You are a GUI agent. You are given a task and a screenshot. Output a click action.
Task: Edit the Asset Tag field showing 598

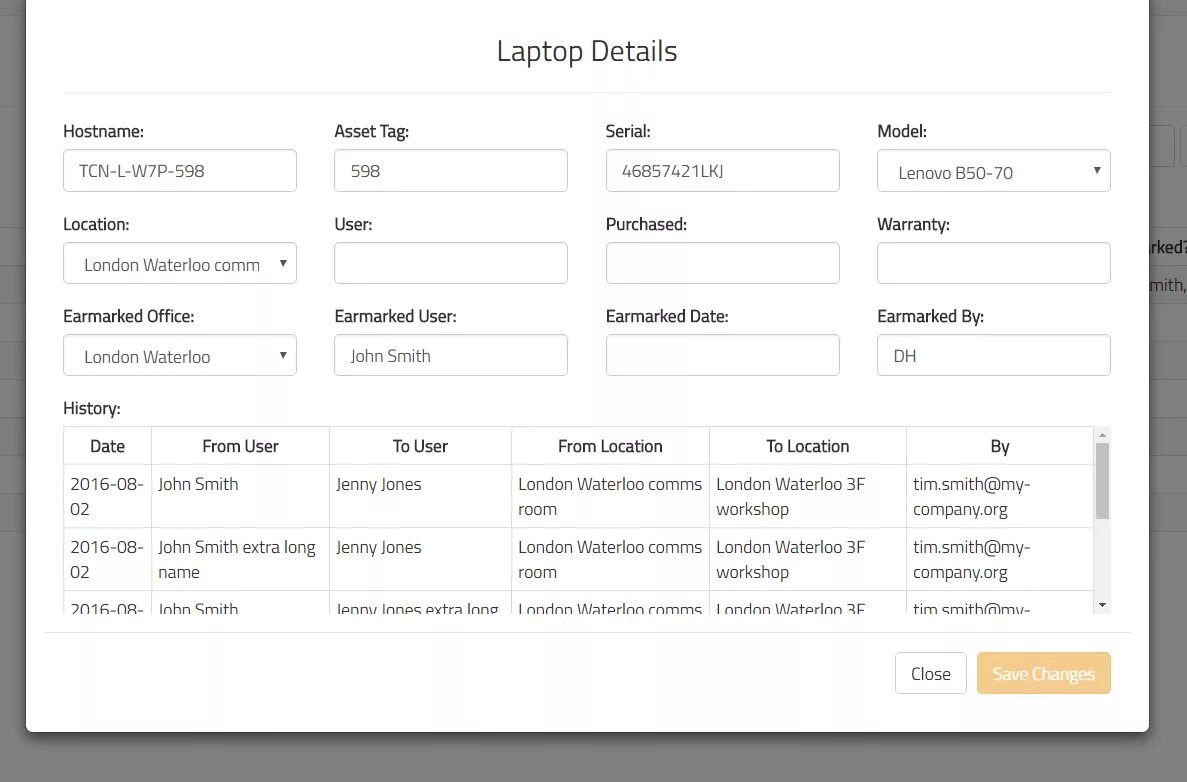450,170
